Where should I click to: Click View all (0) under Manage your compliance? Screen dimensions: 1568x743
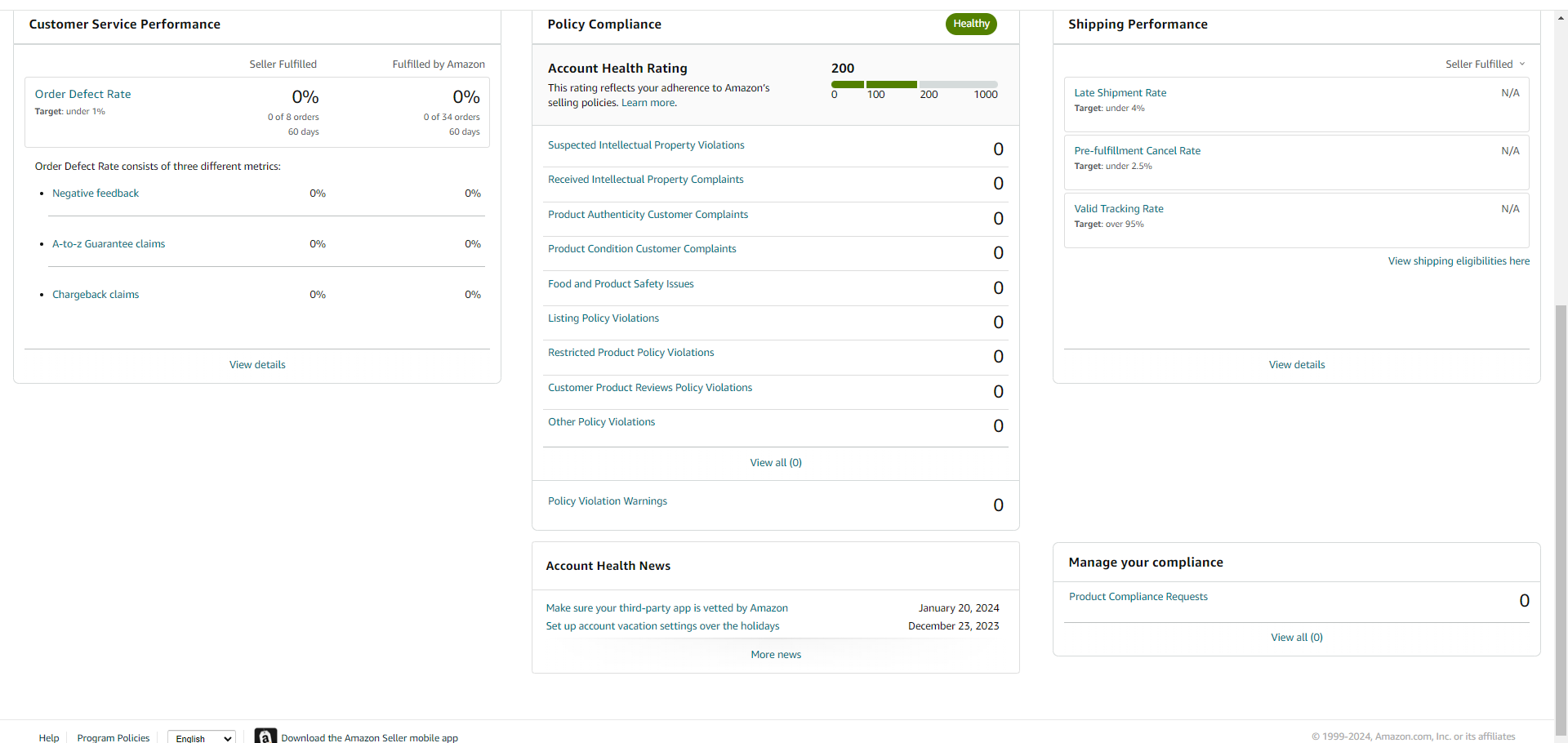[1297, 638]
